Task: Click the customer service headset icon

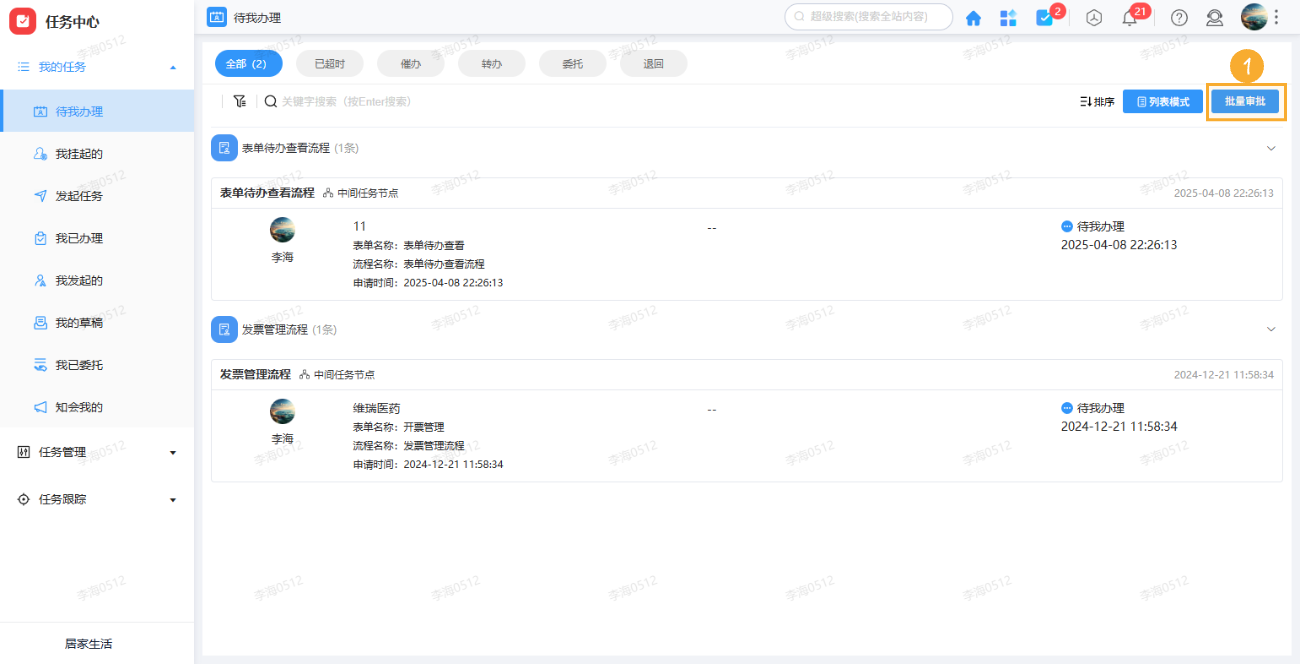Action: coord(1214,17)
